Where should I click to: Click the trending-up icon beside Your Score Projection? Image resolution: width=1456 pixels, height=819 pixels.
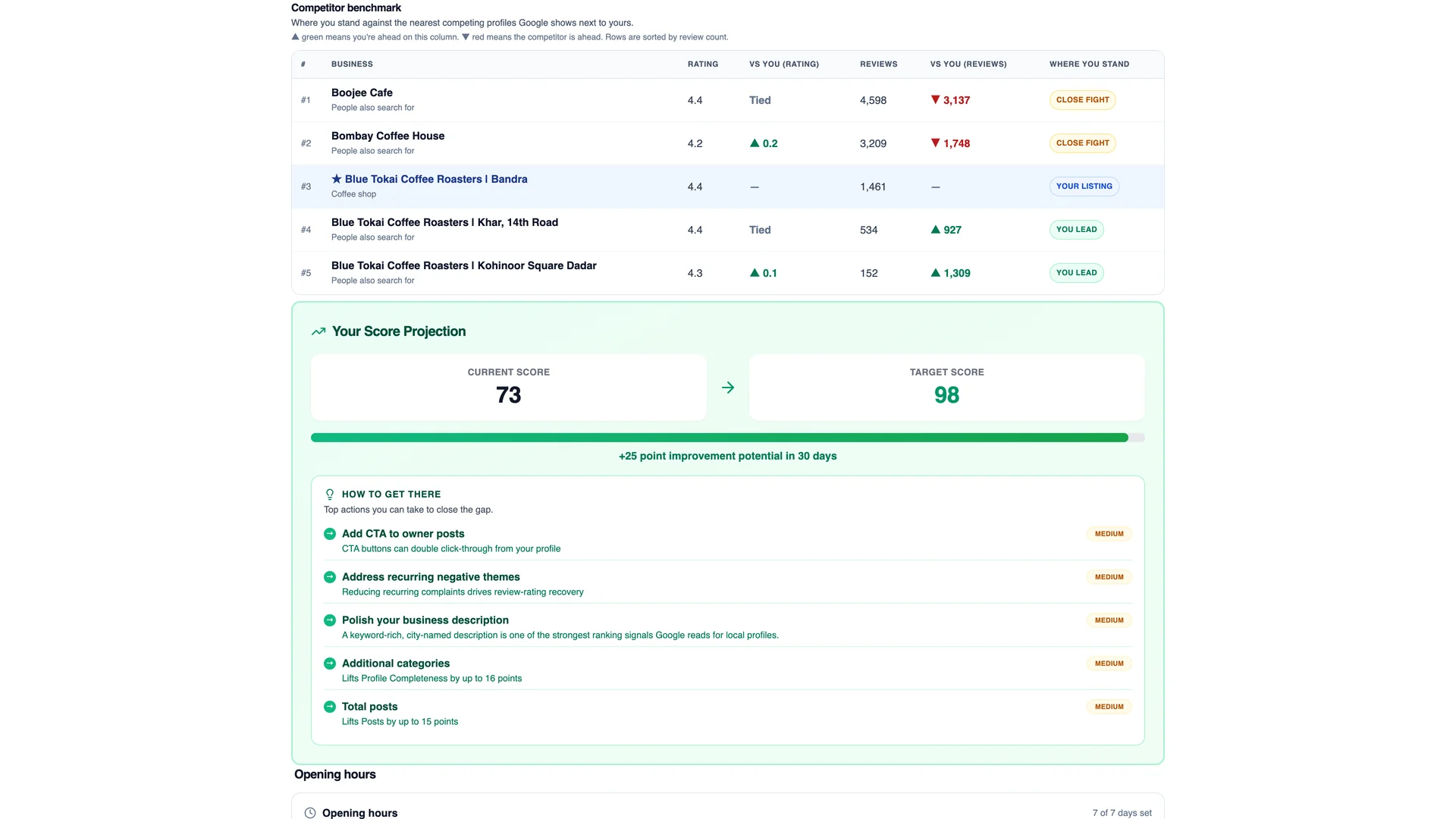coord(318,331)
